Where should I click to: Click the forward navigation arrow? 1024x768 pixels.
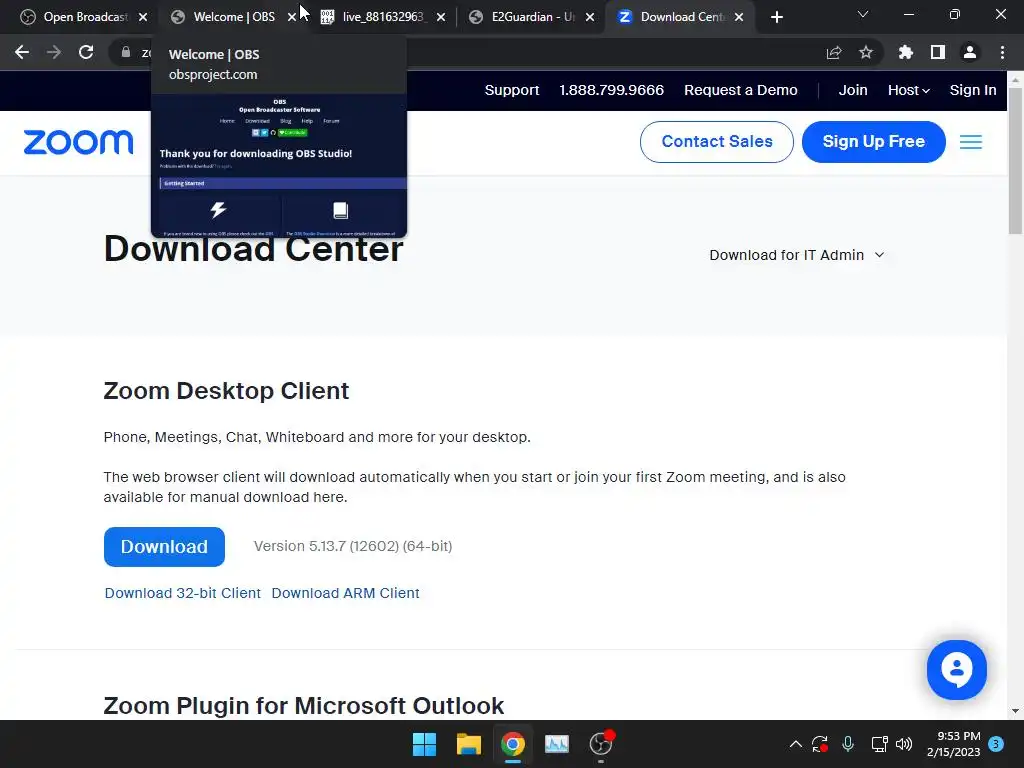(x=54, y=52)
